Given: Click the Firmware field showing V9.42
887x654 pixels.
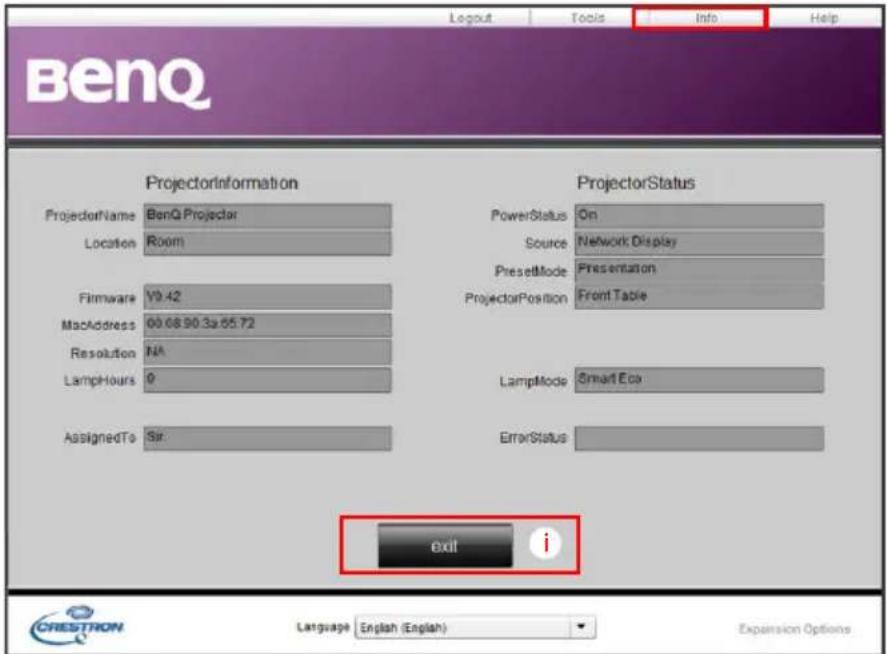Looking at the screenshot, I should (x=268, y=297).
